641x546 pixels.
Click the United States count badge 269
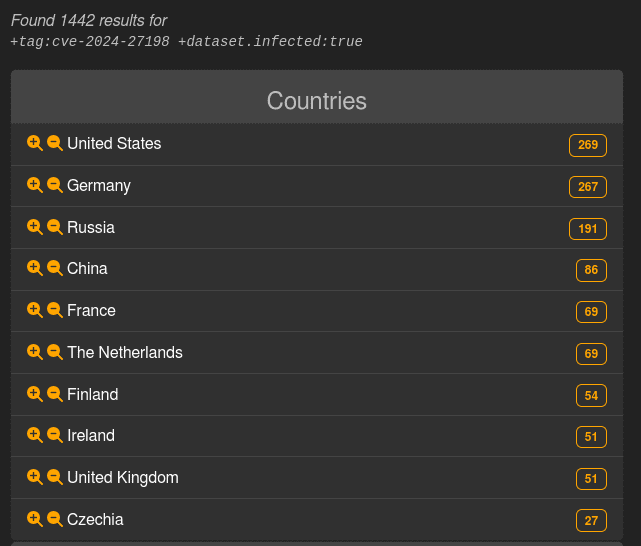coord(587,145)
